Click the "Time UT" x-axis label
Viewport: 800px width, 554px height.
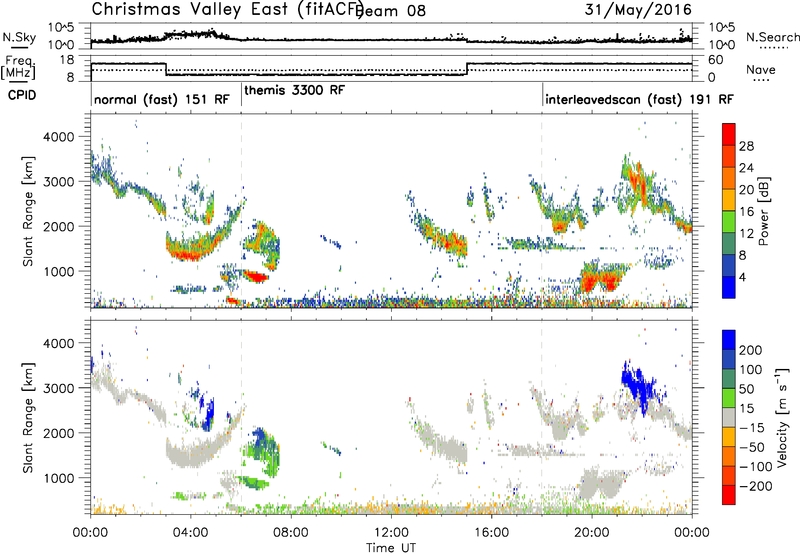point(391,548)
